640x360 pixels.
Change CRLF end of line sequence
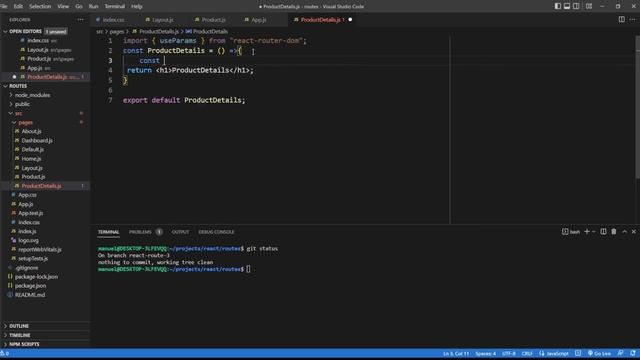tap(527, 353)
